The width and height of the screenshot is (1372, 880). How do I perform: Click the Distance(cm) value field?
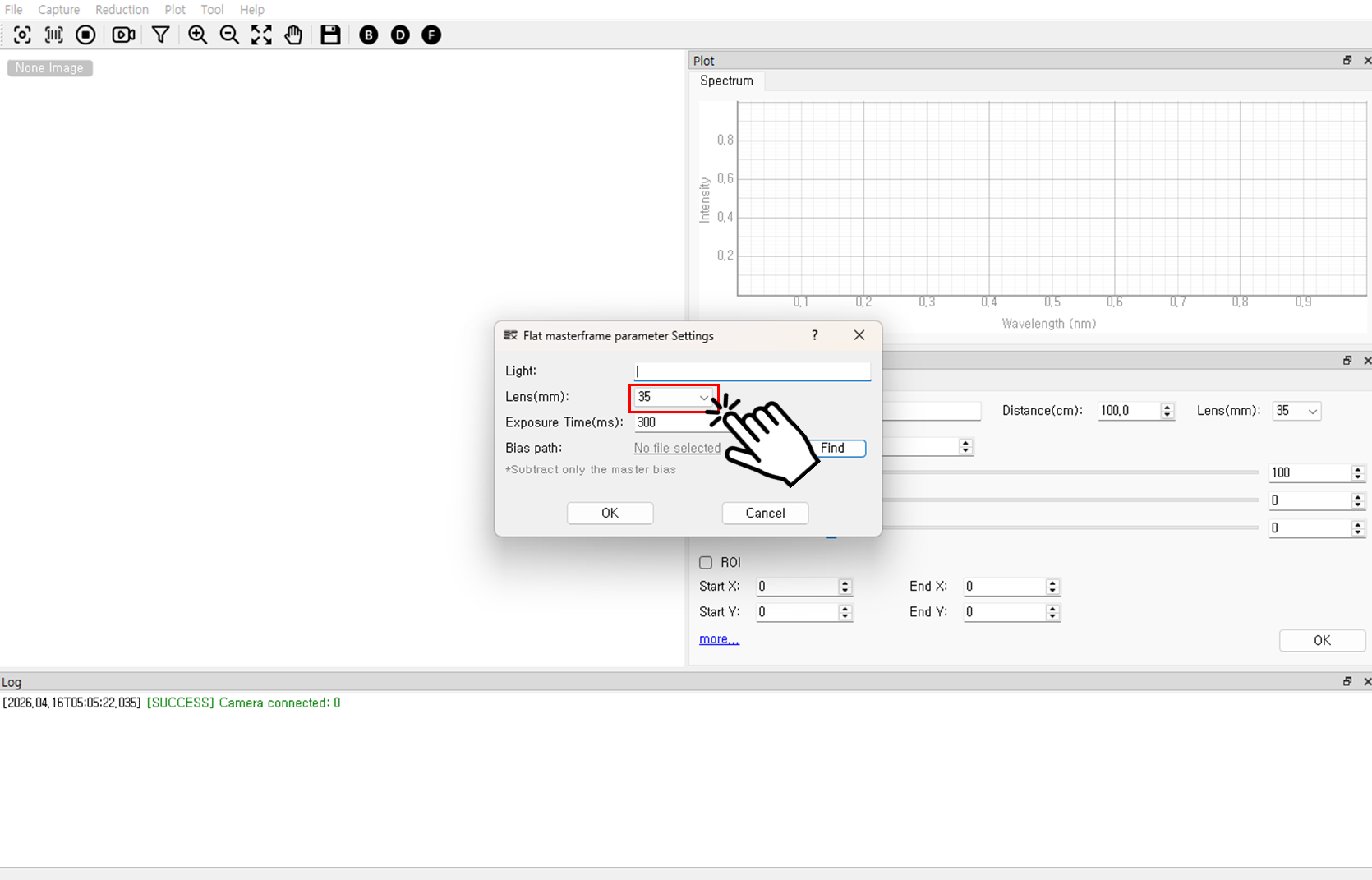pyautogui.click(x=1129, y=411)
